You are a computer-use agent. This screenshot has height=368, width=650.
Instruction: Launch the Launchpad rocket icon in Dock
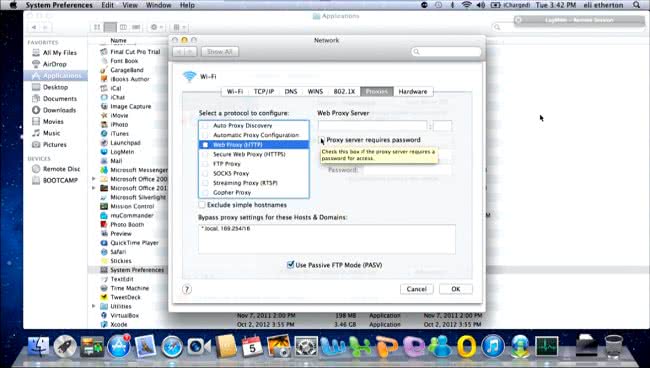pyautogui.click(x=65, y=346)
